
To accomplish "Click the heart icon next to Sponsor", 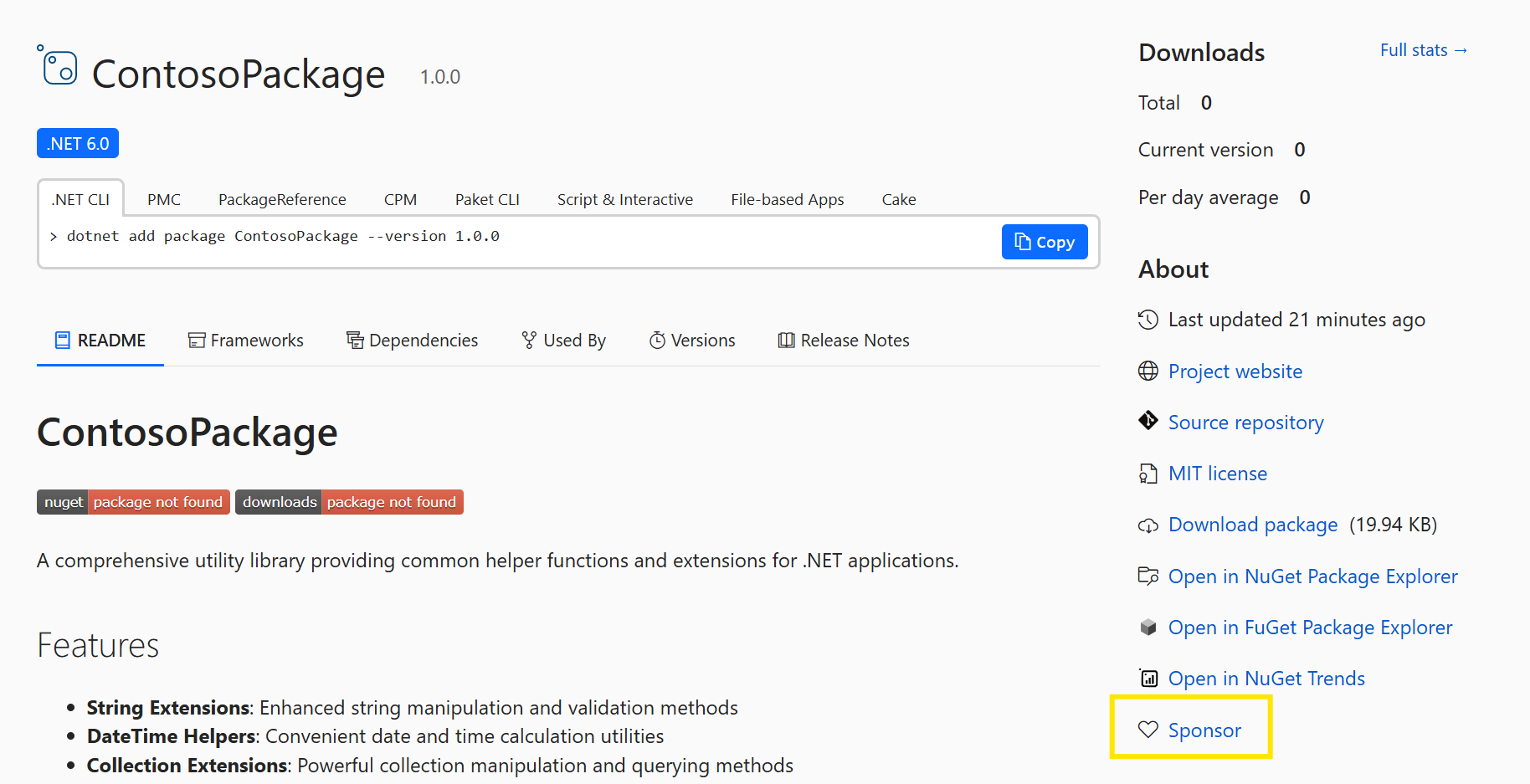I will [x=1148, y=730].
